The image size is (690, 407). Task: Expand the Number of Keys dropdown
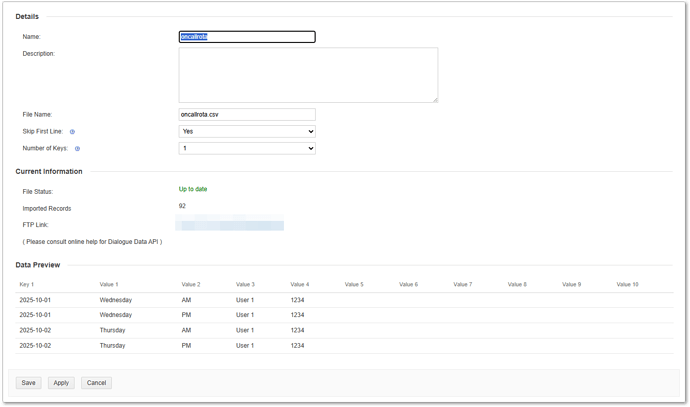tap(247, 148)
